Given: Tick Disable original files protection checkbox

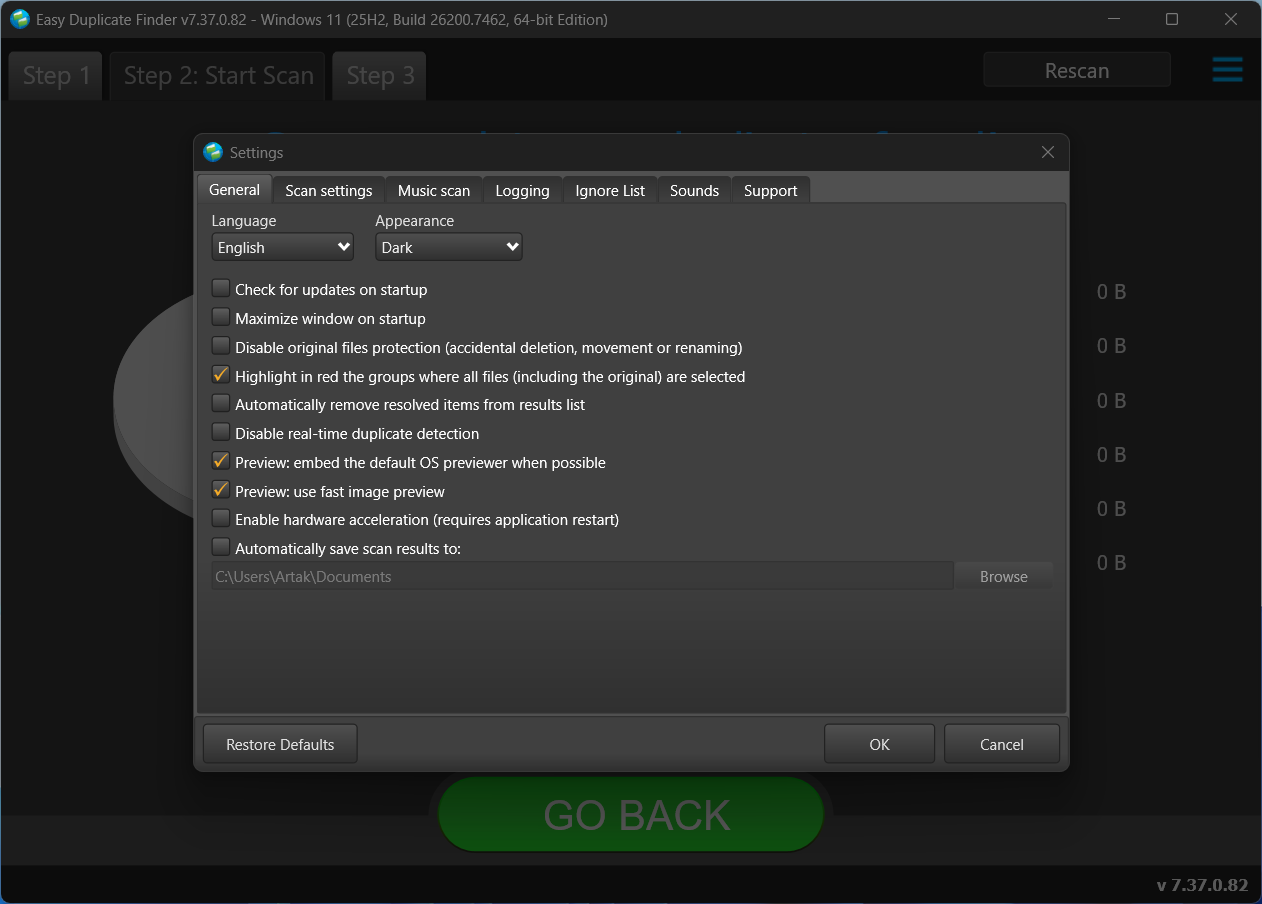Looking at the screenshot, I should [221, 347].
